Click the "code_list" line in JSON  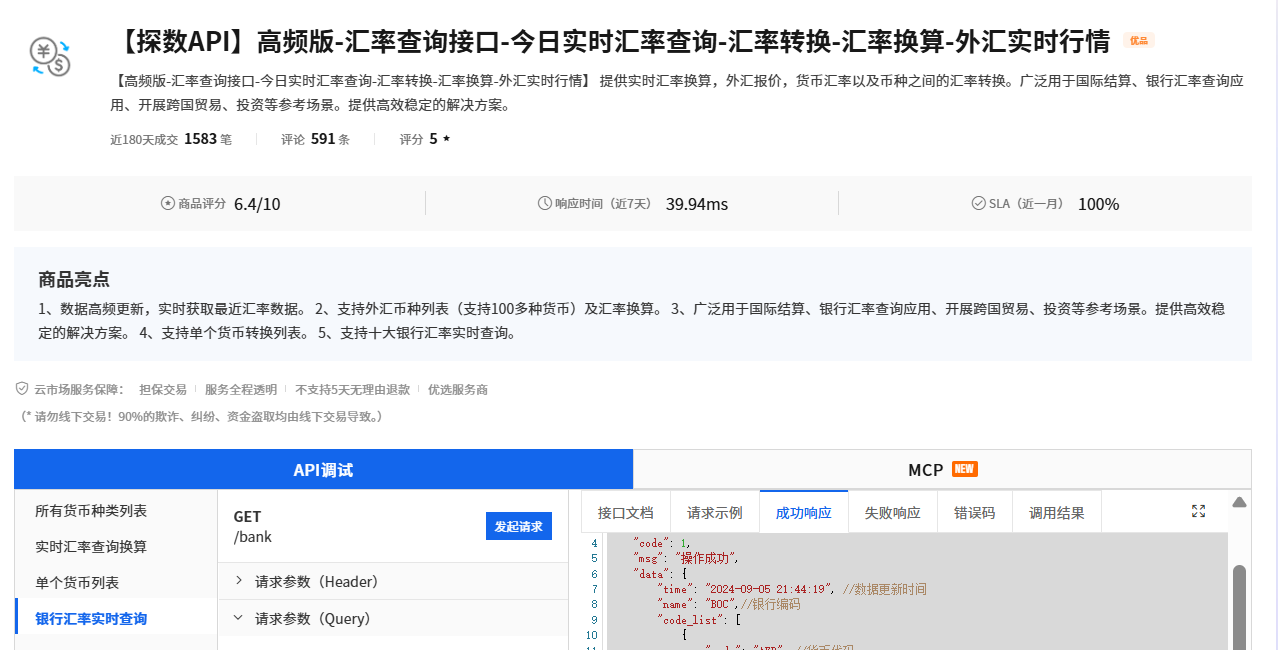coord(699,619)
